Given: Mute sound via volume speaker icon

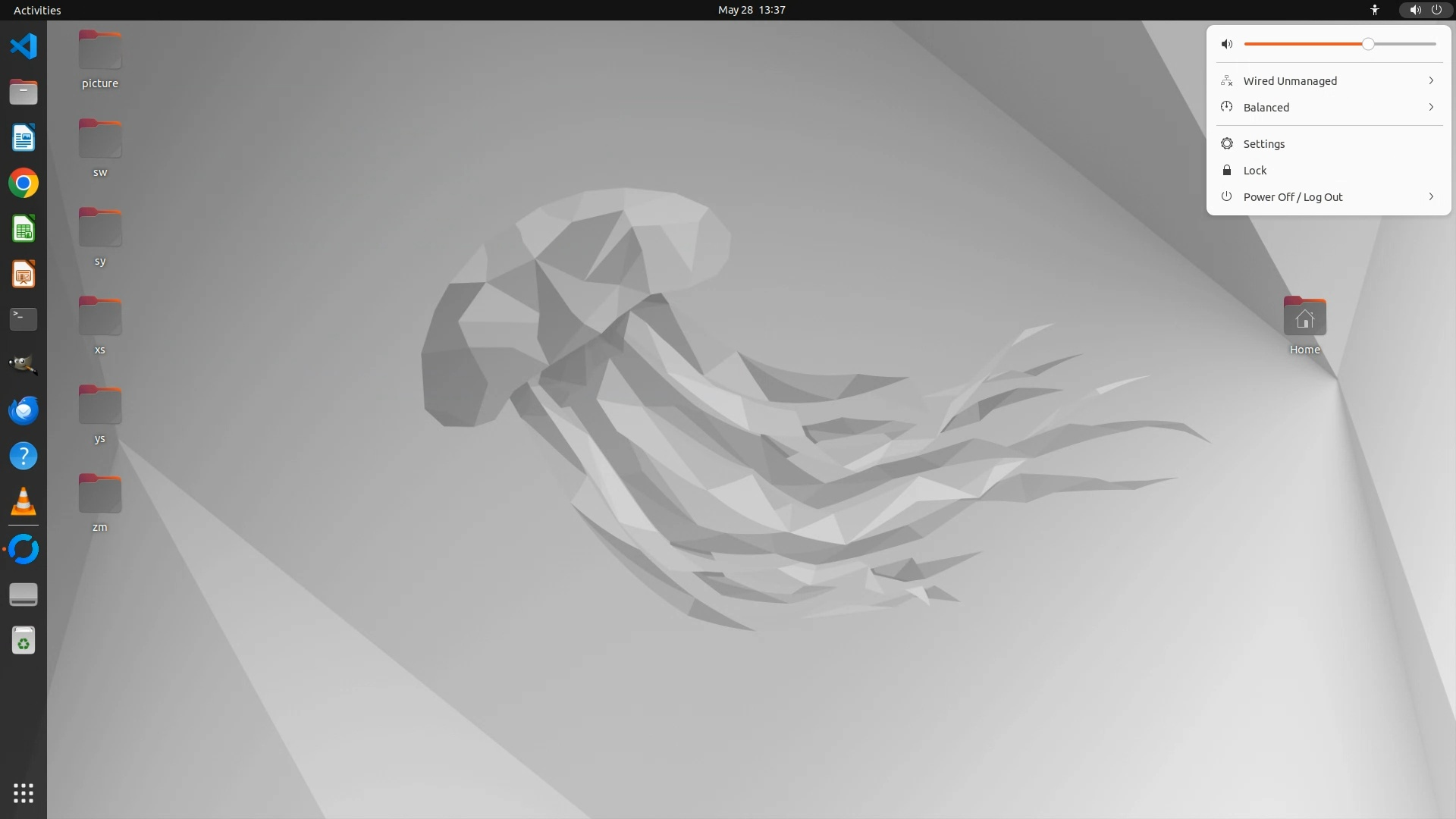Looking at the screenshot, I should (x=1227, y=44).
